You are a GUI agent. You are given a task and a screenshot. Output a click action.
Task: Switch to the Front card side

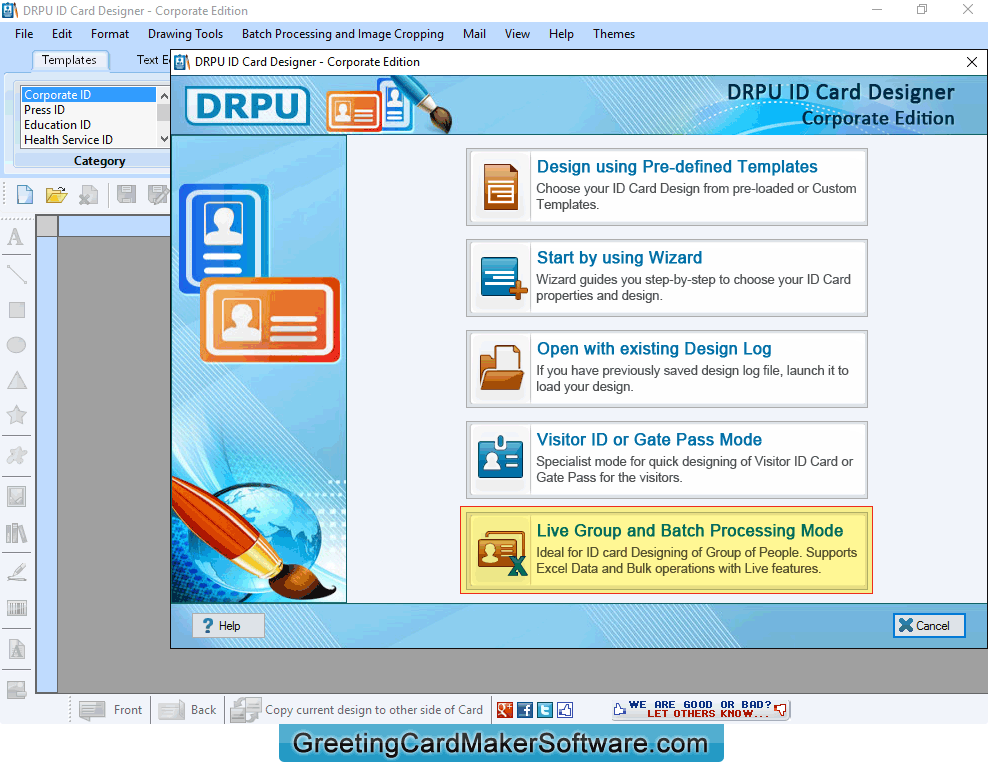point(111,710)
